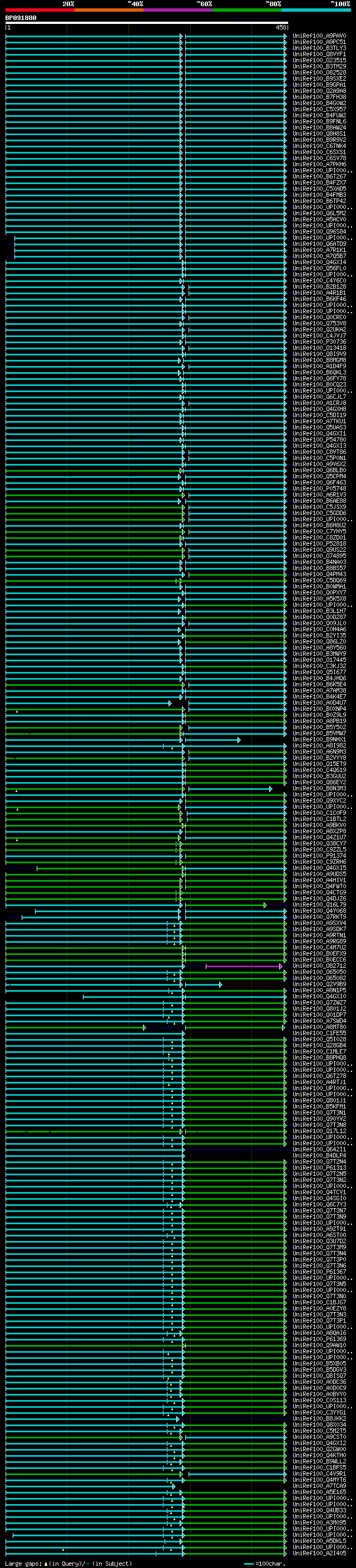The image size is (356, 1568).
Task: Click the UniRef100_A4R1B1 label
Action: point(319,293)
